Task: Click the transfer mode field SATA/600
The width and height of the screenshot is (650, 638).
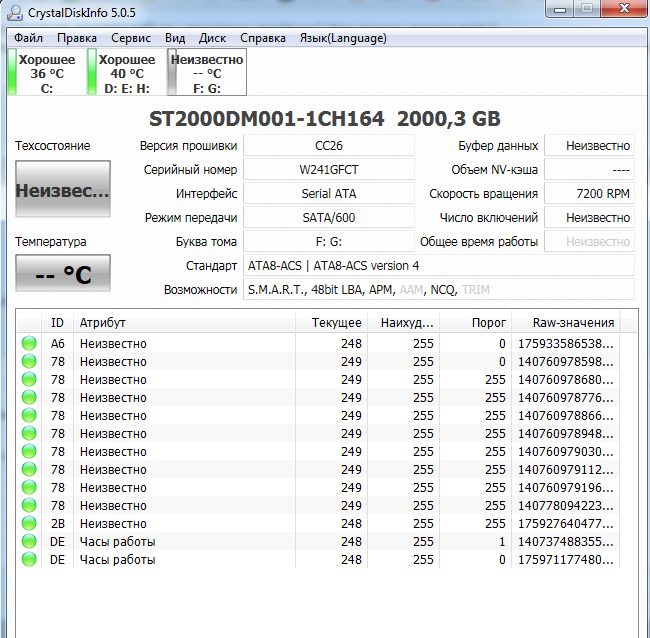Action: coord(329,218)
